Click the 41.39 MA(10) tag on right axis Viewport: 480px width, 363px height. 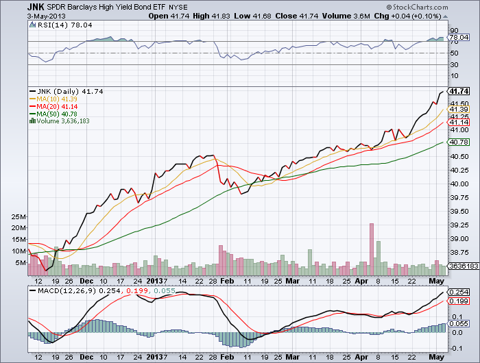[459, 109]
